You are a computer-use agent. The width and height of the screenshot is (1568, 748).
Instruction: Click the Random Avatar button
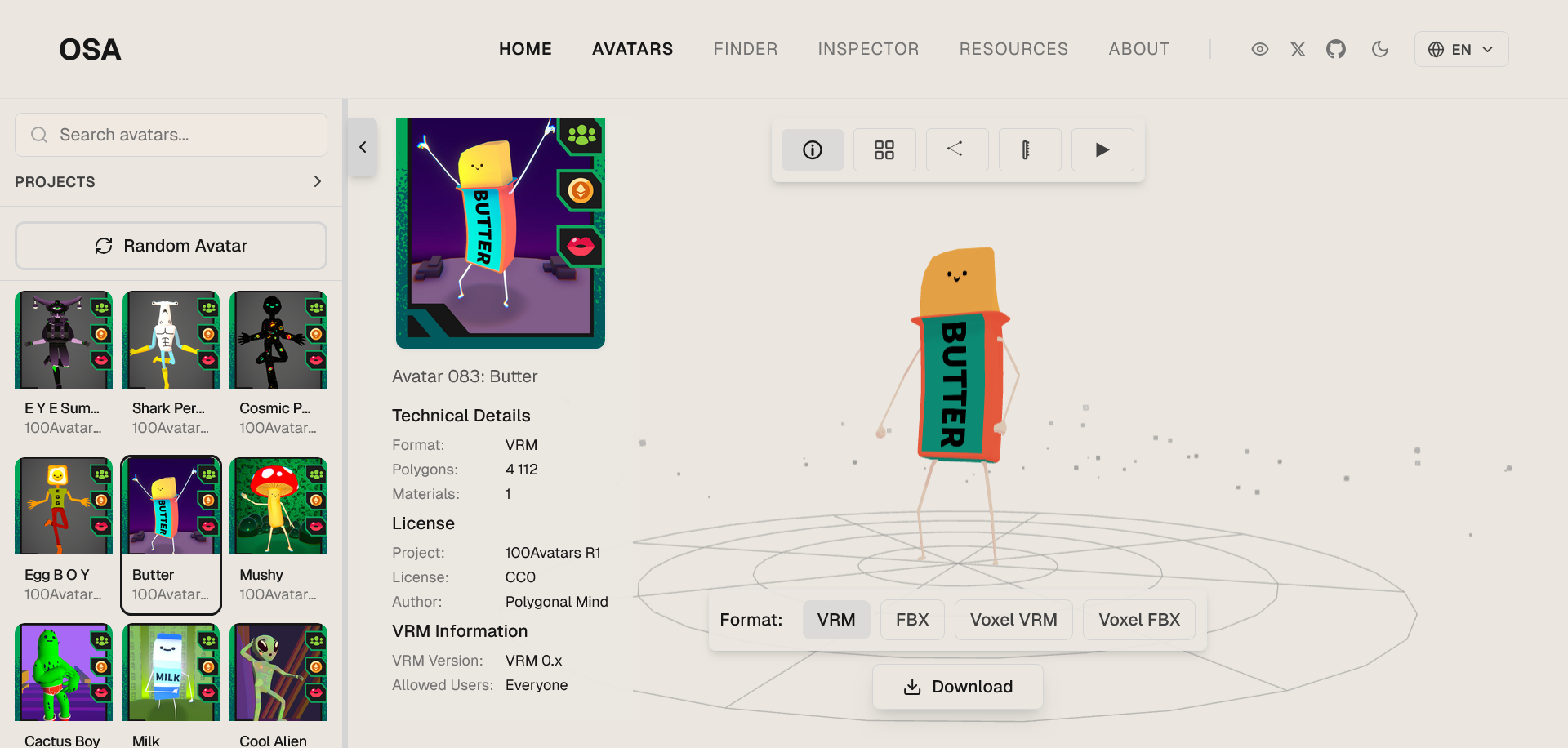[x=171, y=246]
